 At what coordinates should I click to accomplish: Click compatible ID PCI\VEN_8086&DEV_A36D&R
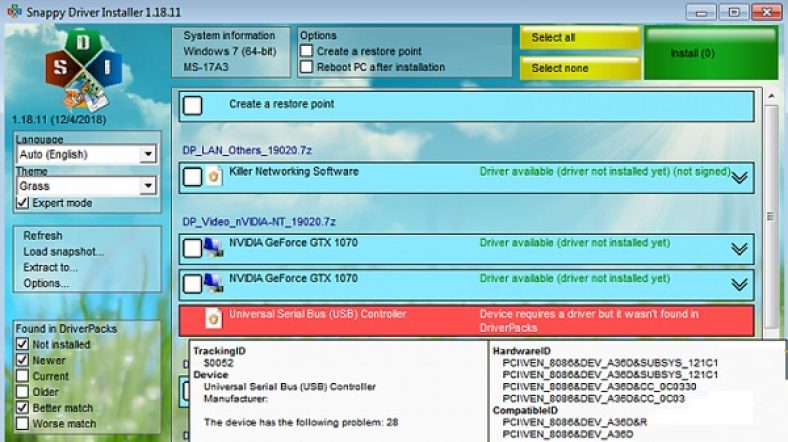[574, 422]
